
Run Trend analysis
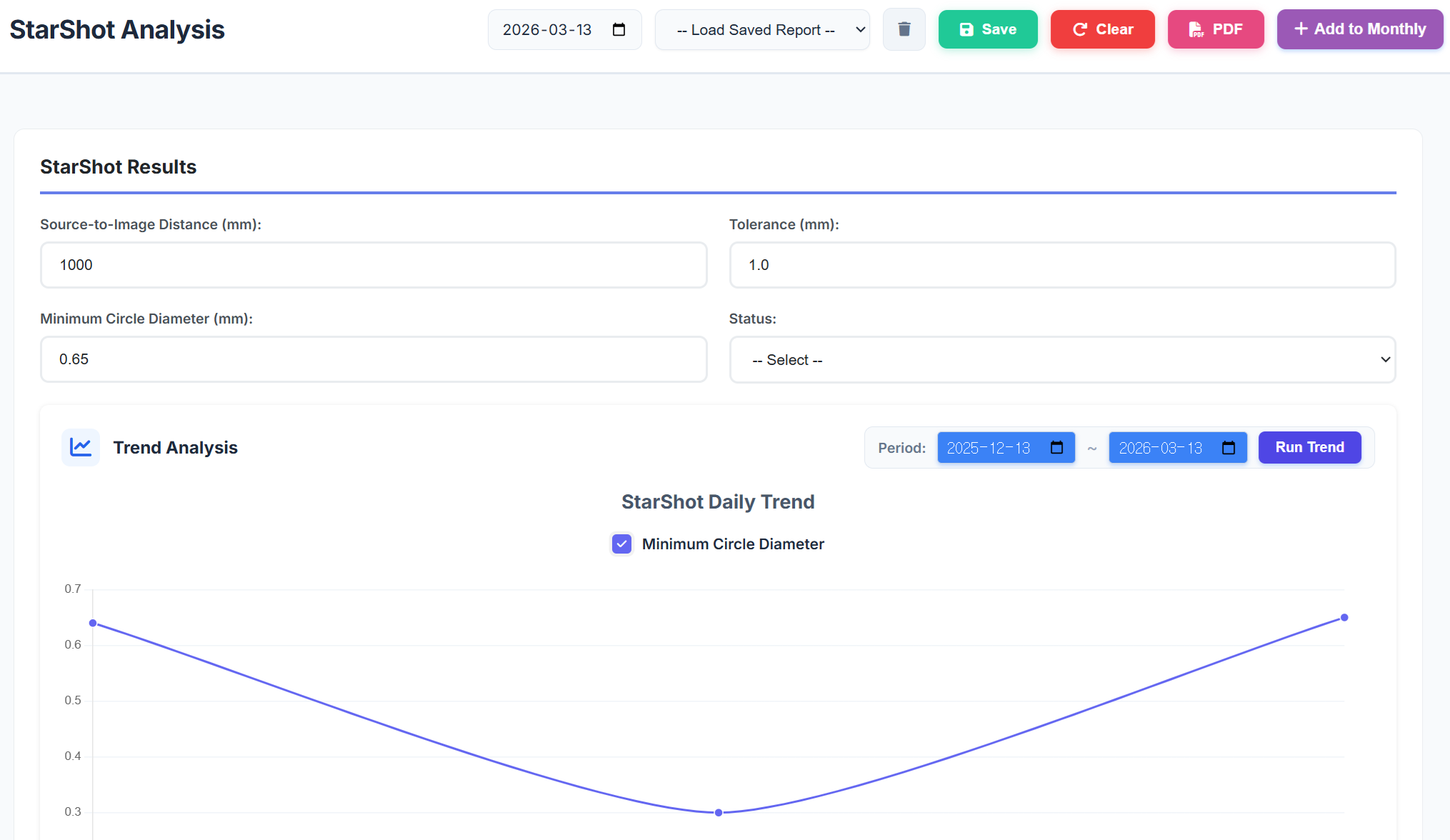click(x=1309, y=448)
